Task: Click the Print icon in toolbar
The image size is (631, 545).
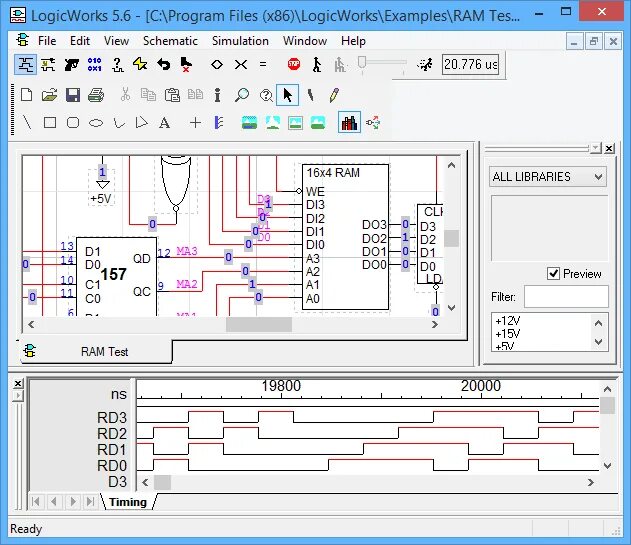Action: (x=96, y=95)
